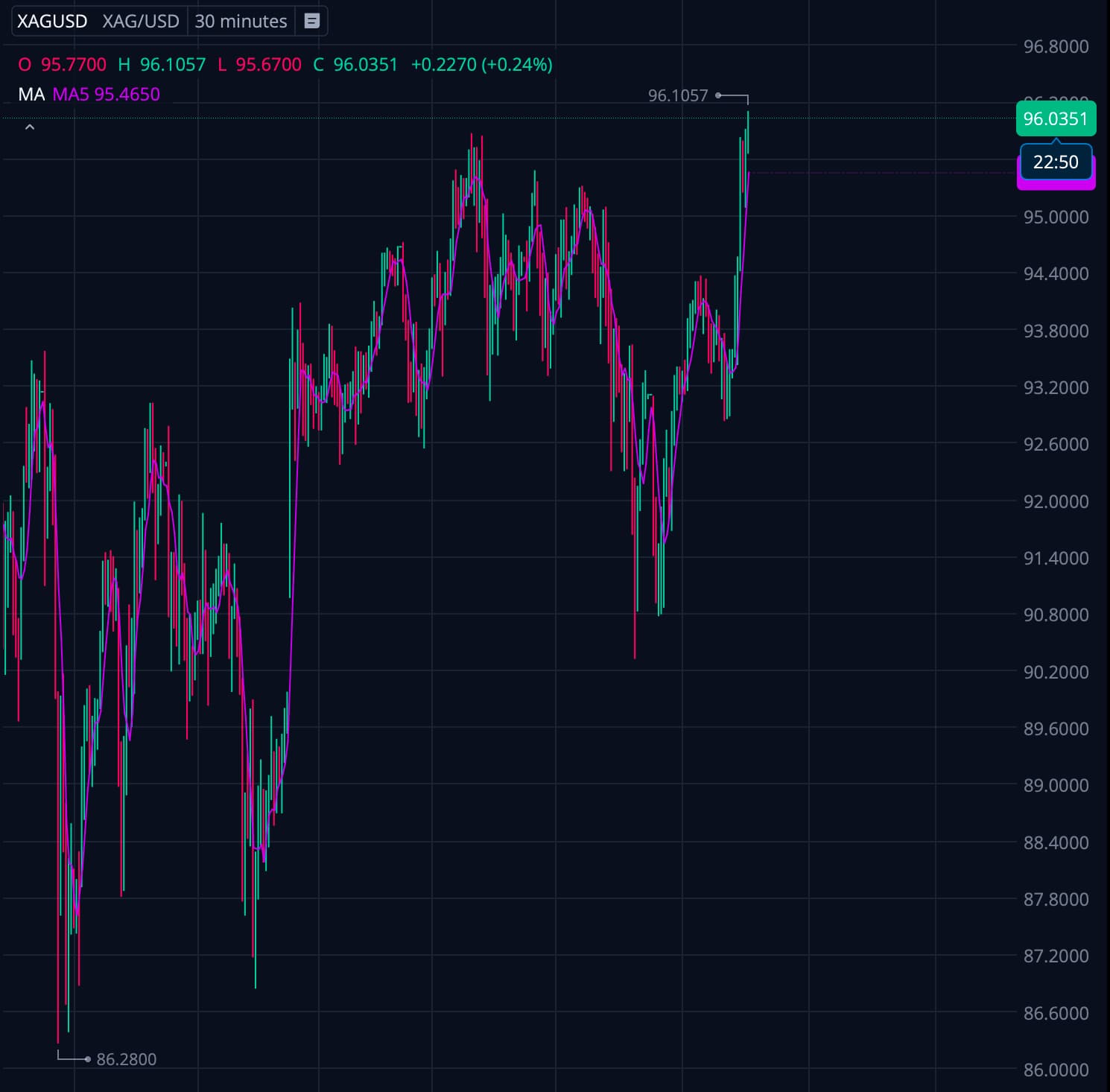The image size is (1110, 1092).
Task: Click the 86.2800 low price marker
Action: pyautogui.click(x=126, y=1058)
